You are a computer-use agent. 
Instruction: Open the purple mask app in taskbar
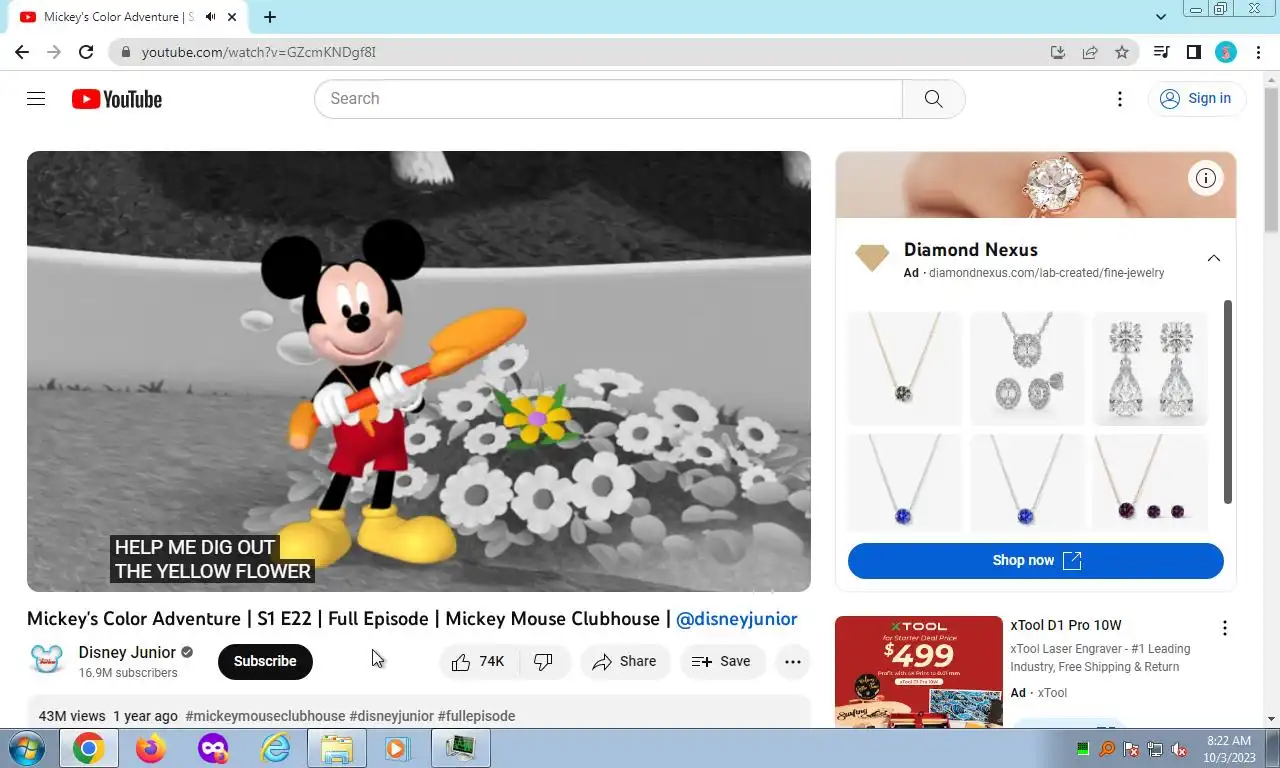pyautogui.click(x=213, y=748)
